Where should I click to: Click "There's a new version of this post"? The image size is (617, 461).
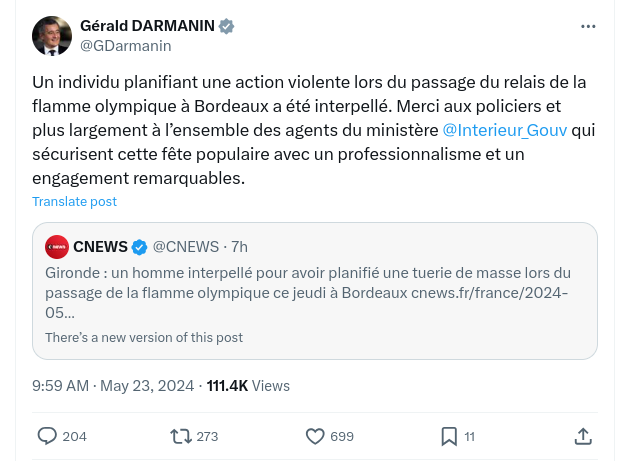144,338
